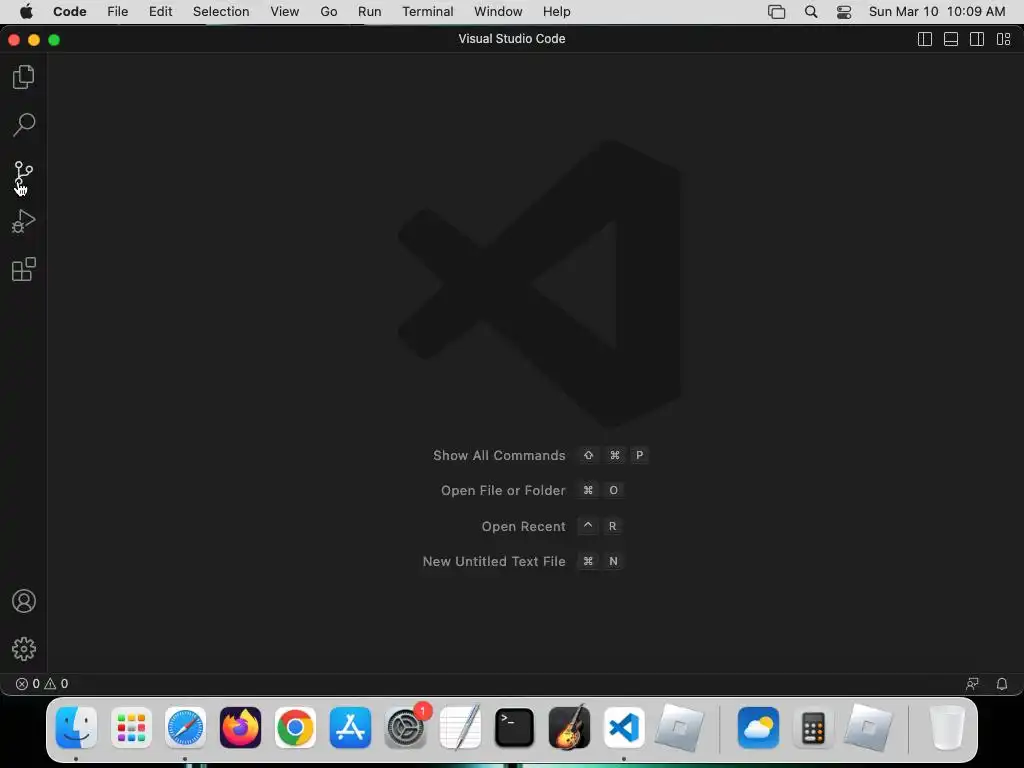Screen dimensions: 1024x768
Task: Click the errors count in status bar
Action: (x=27, y=684)
